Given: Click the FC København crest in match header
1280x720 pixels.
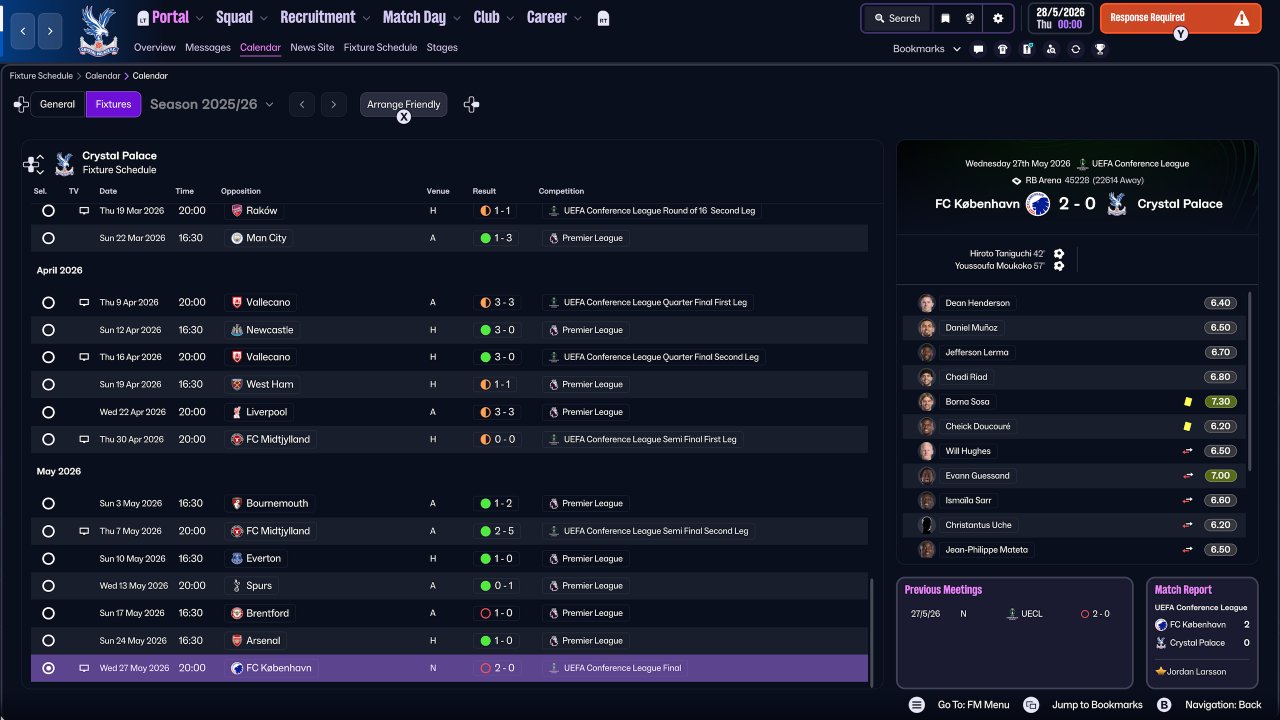Looking at the screenshot, I should (x=1037, y=204).
